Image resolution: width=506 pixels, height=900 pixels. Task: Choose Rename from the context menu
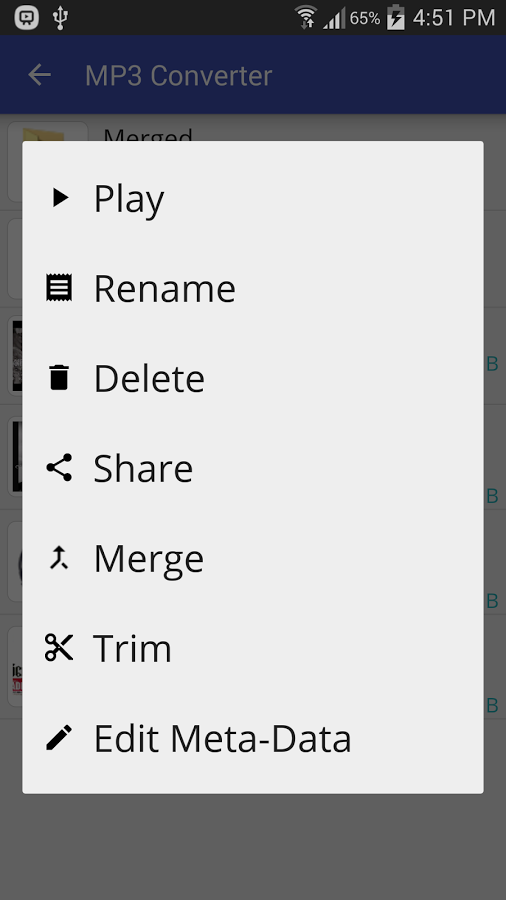253,288
